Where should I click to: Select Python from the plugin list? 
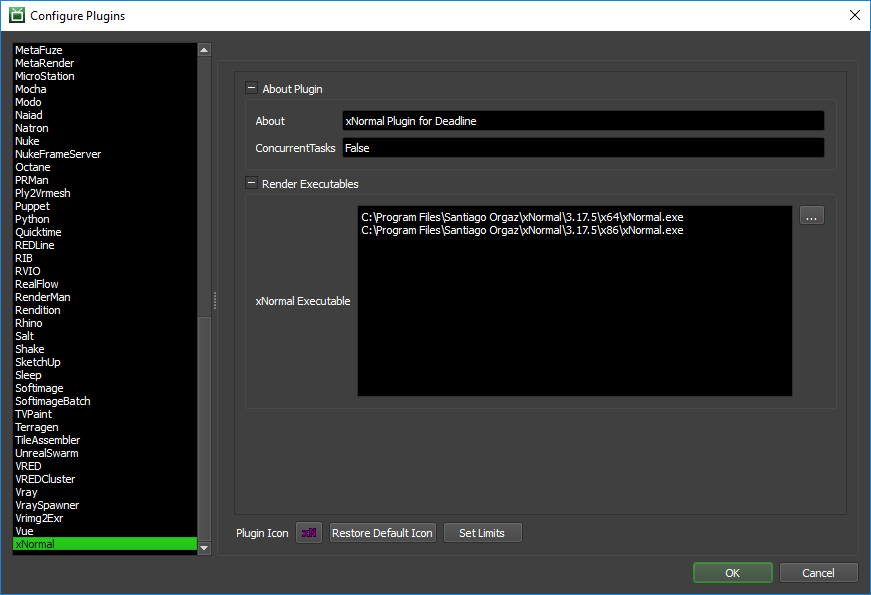(x=32, y=219)
